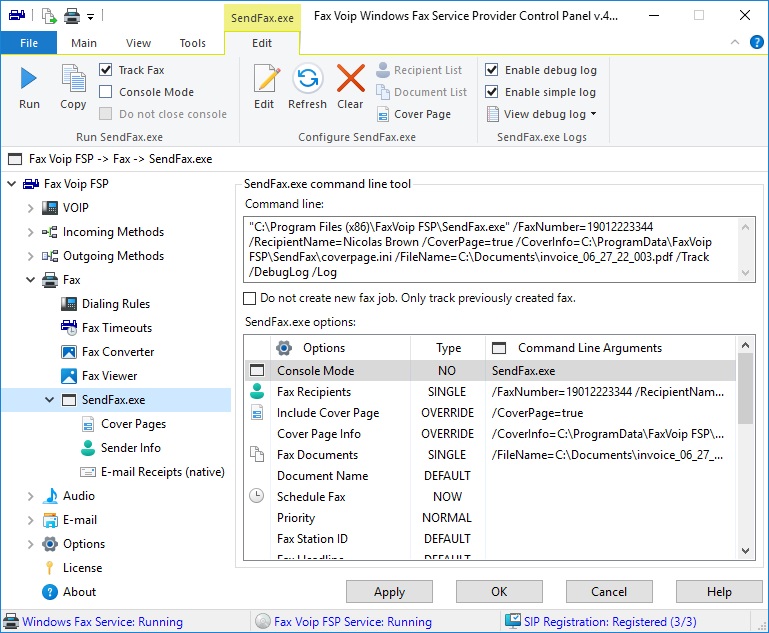This screenshot has height=633, width=769.
Task: Select the Fax Recipients options row
Action: click(490, 392)
